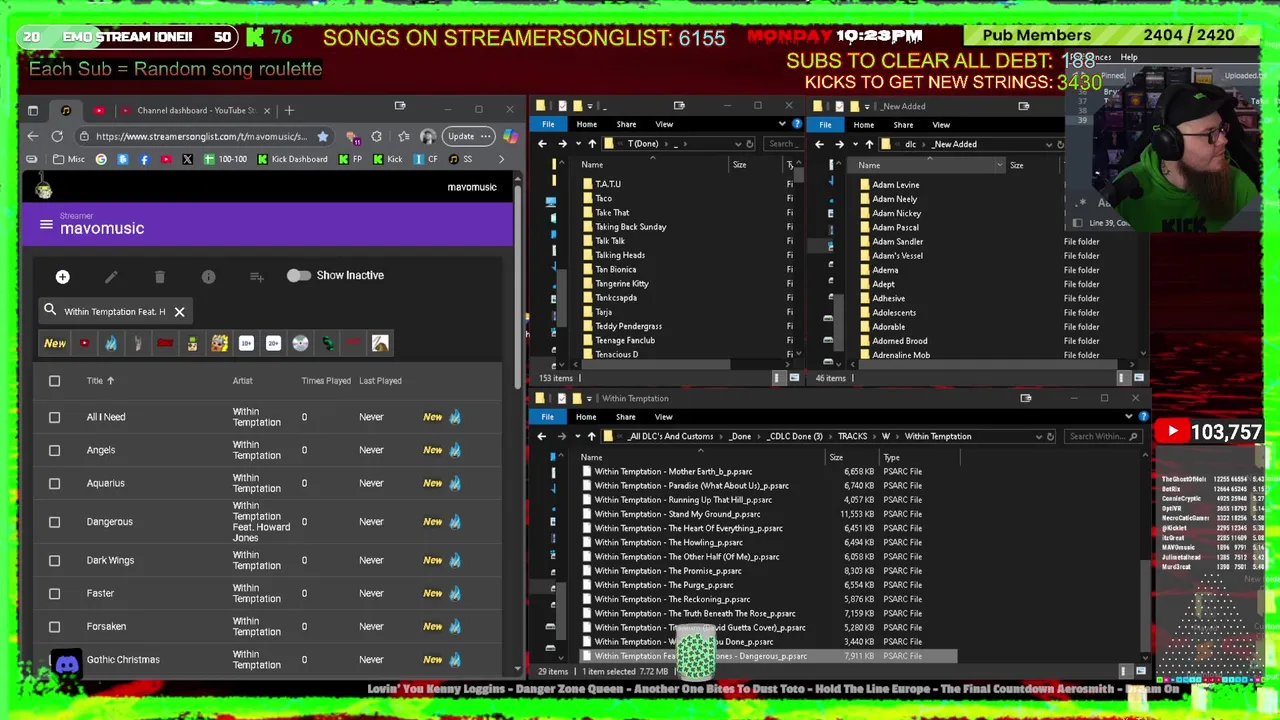Image resolution: width=1280 pixels, height=720 pixels.
Task: Filter songs by the green snake attribute
Action: [327, 343]
